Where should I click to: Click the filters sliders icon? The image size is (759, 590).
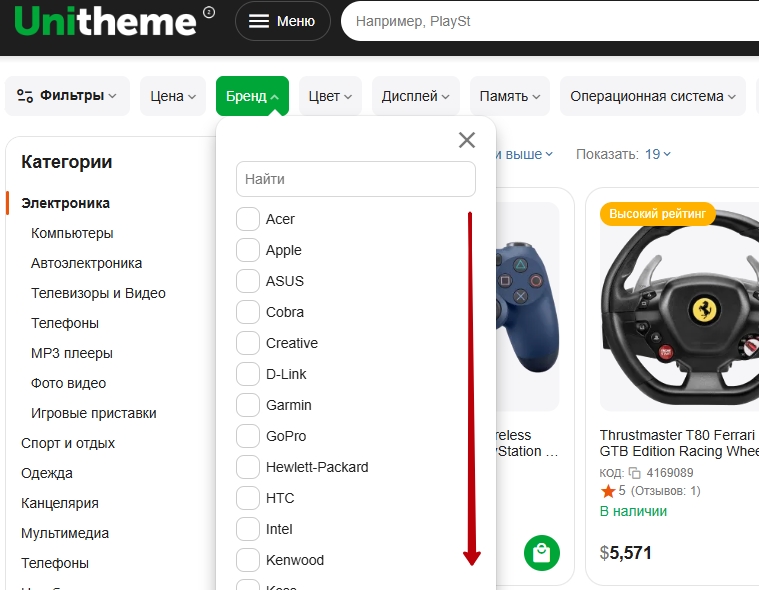coord(26,96)
